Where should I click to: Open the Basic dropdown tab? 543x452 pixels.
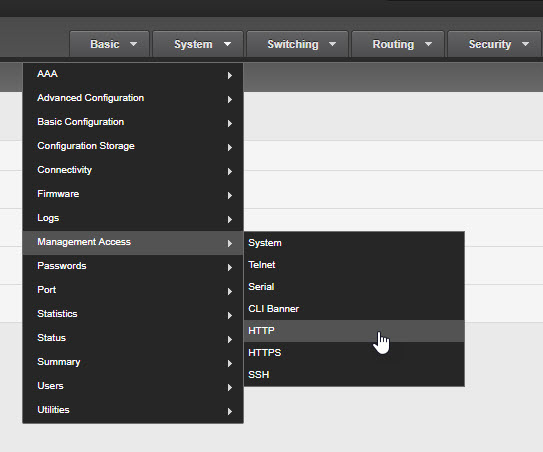pos(109,44)
